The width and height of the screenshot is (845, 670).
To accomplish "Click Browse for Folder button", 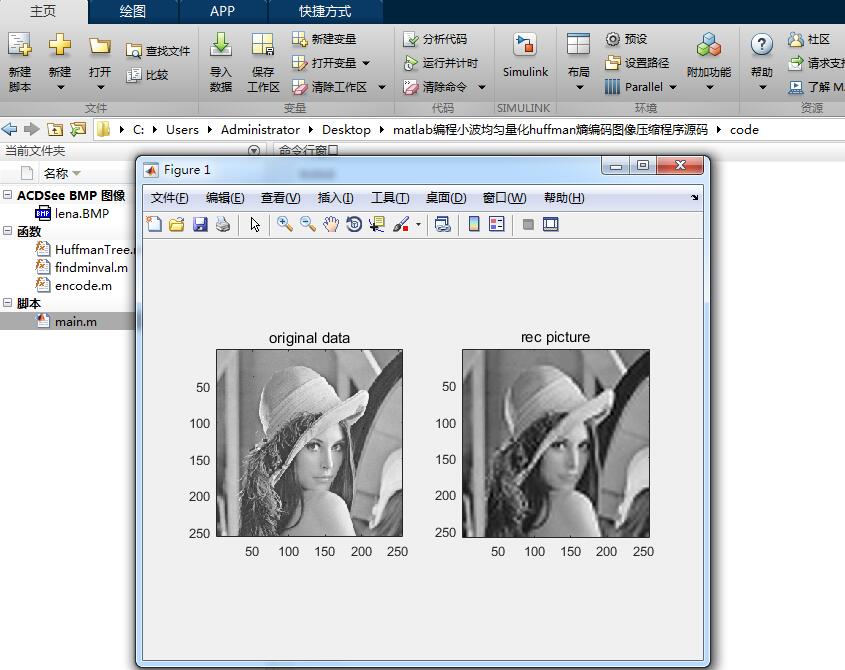I will coord(78,129).
